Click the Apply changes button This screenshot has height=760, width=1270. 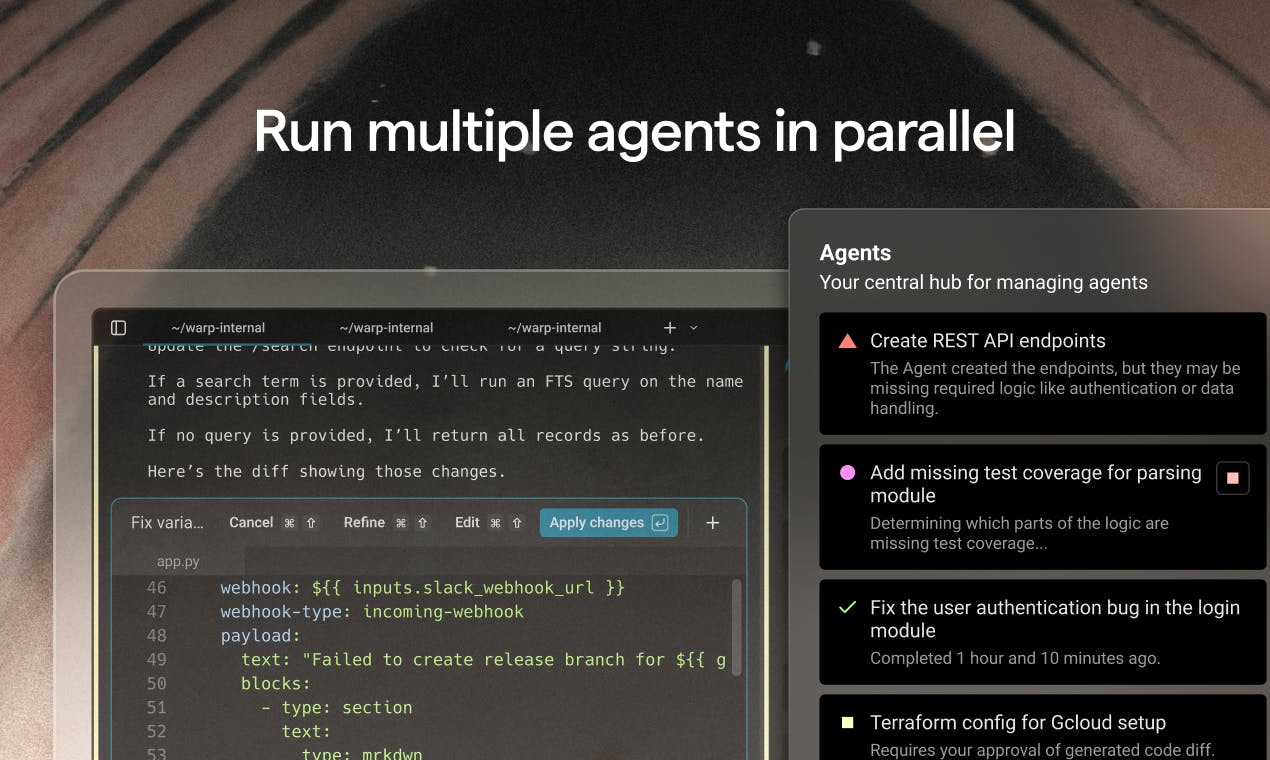[x=609, y=522]
